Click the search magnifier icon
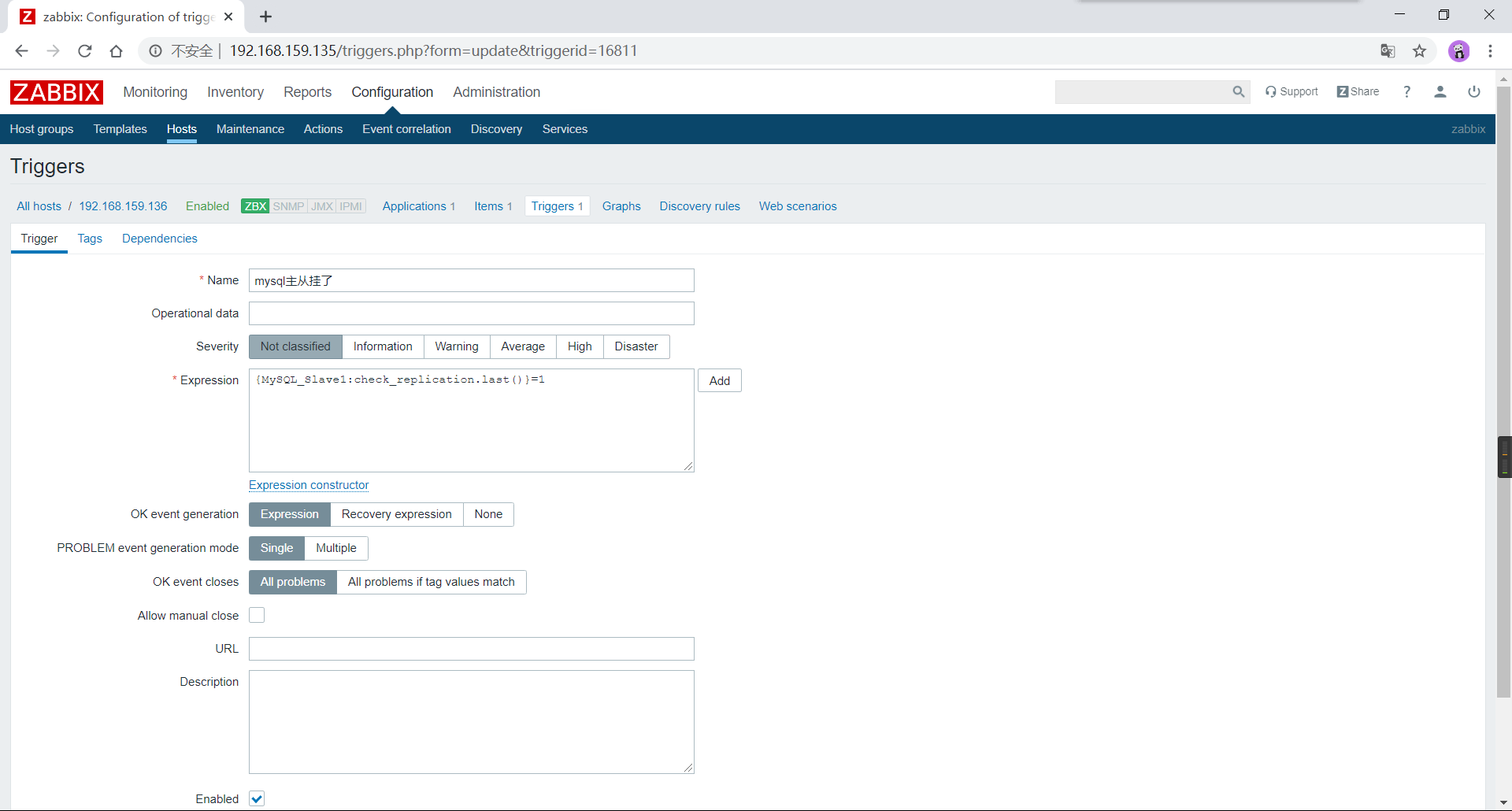 1239,92
